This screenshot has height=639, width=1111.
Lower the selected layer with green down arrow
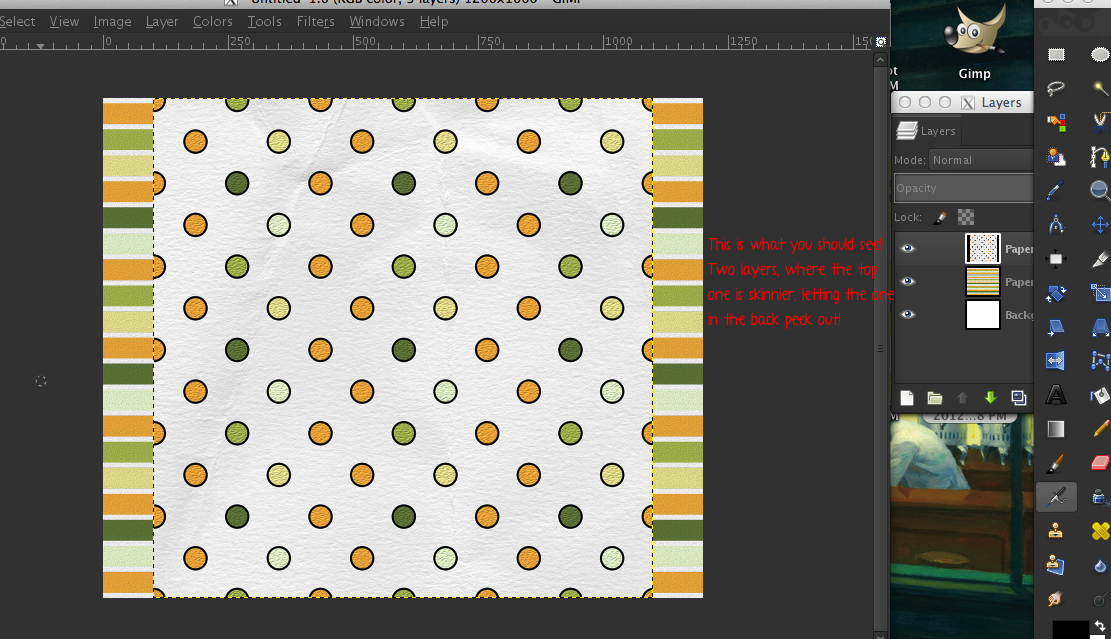pos(990,397)
